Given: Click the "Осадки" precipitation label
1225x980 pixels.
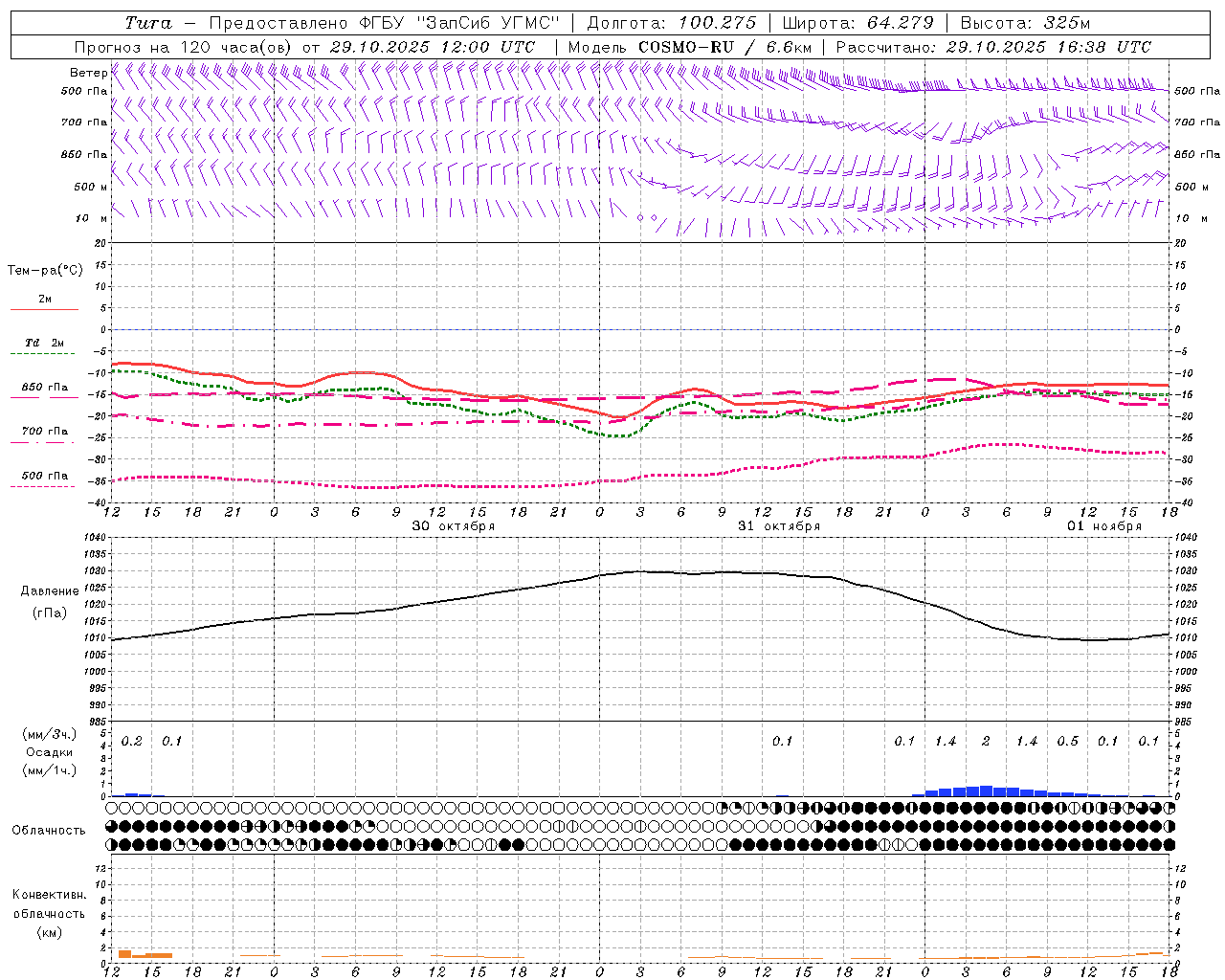Looking at the screenshot, I should [50, 752].
